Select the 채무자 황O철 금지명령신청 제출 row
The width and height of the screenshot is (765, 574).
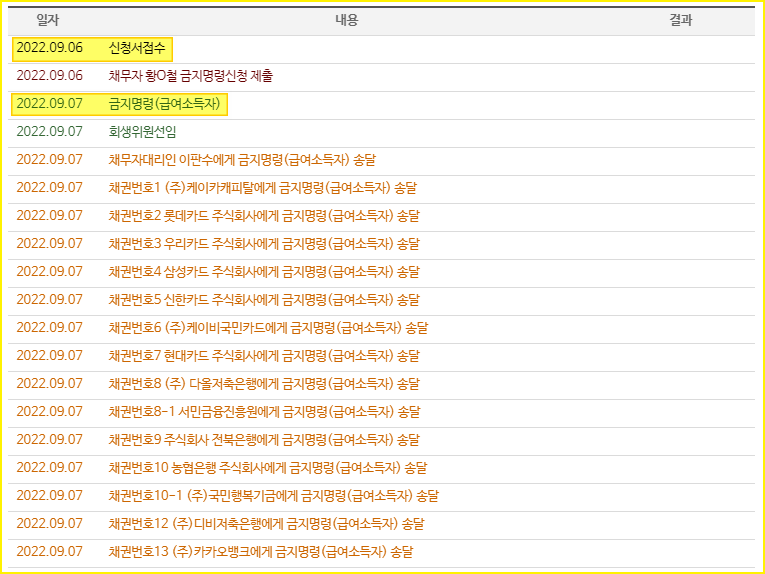(382, 76)
